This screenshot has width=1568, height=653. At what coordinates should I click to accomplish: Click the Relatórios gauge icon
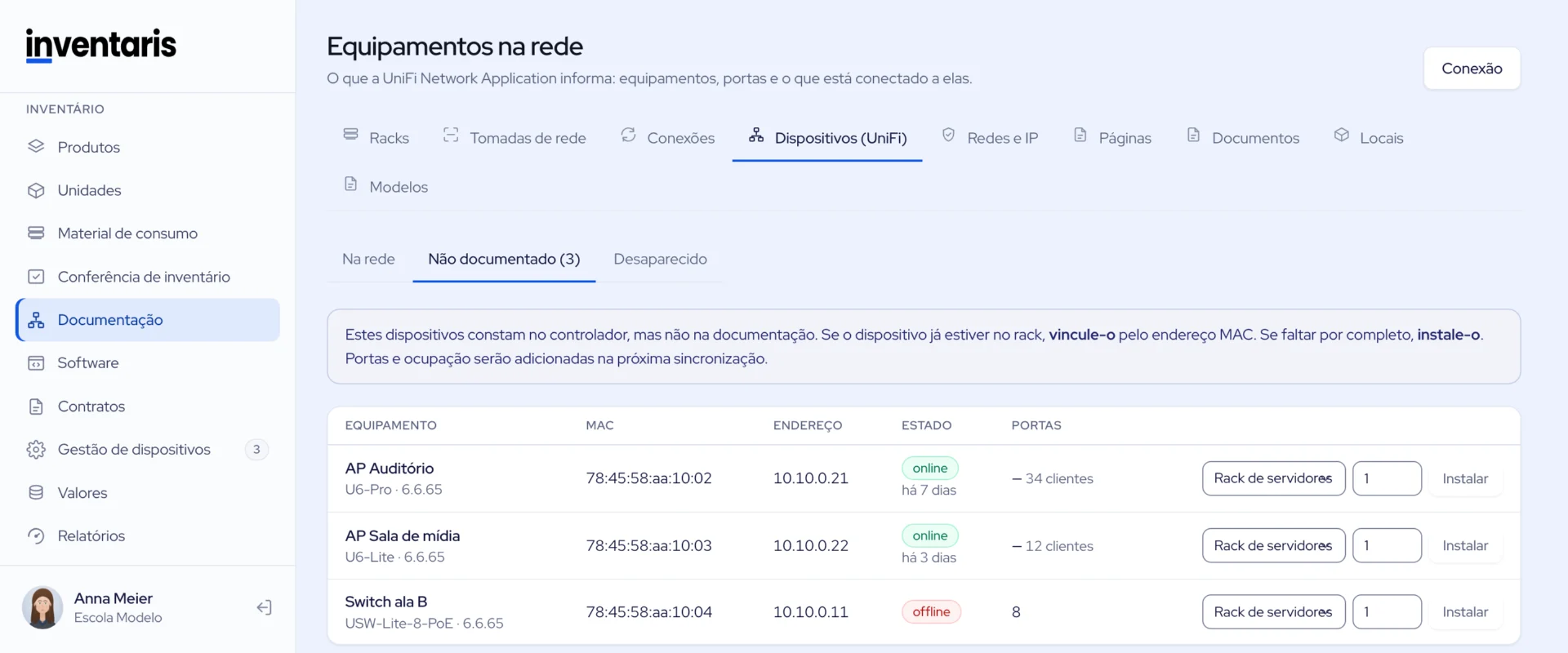(x=36, y=536)
